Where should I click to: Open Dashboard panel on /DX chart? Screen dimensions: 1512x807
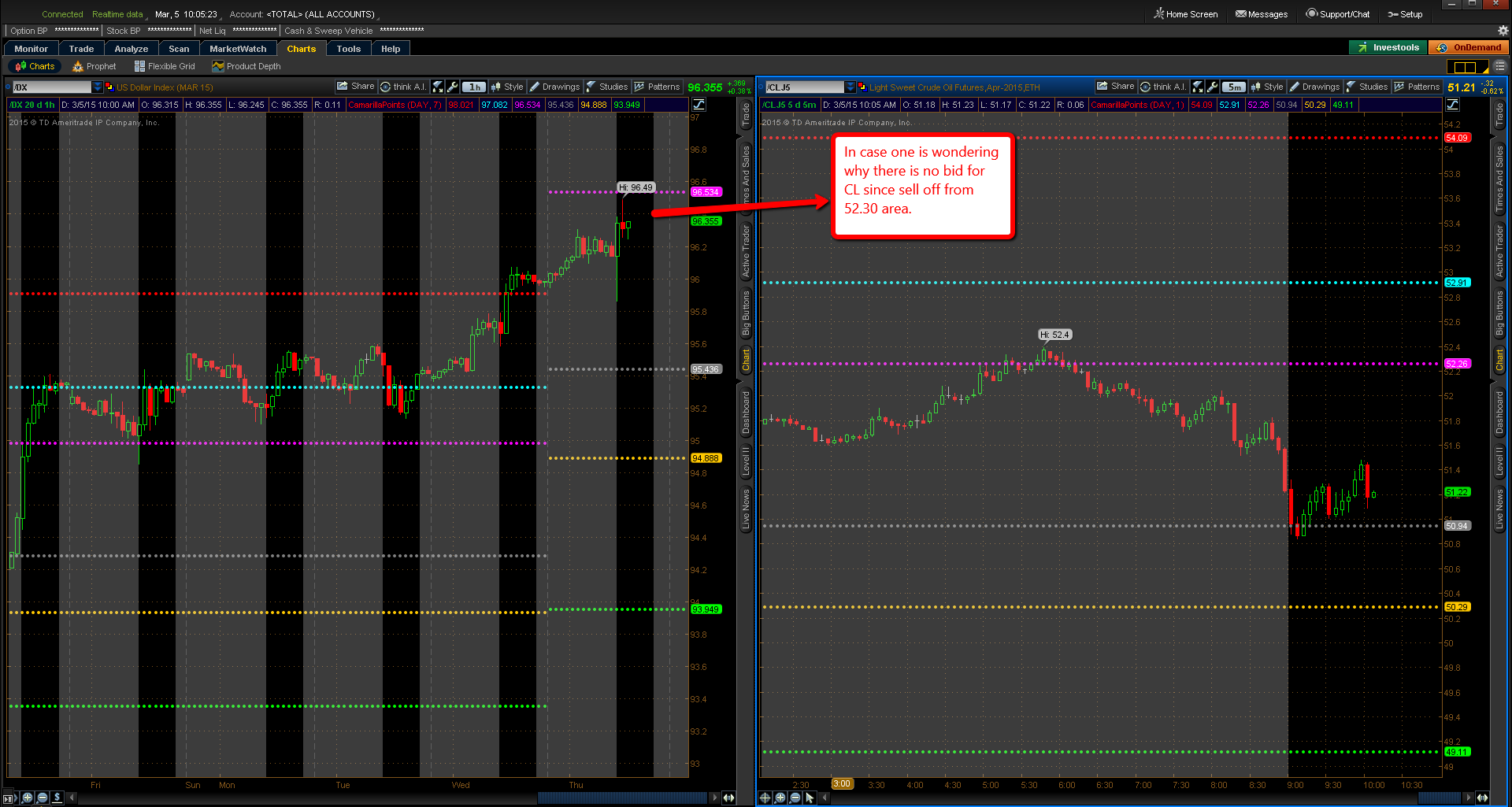point(745,413)
